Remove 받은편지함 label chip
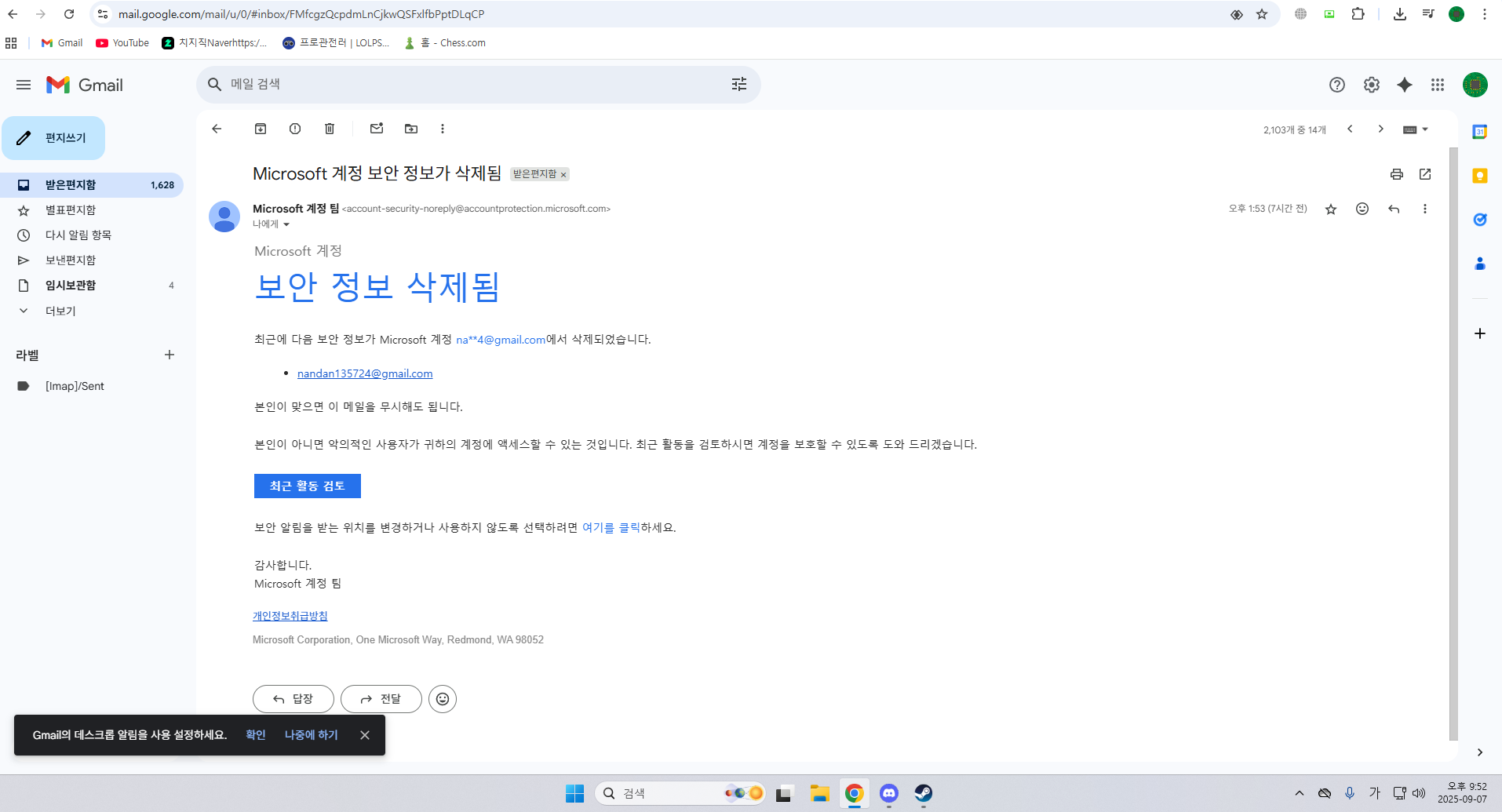Screen dimensions: 1502x812 [563, 175]
